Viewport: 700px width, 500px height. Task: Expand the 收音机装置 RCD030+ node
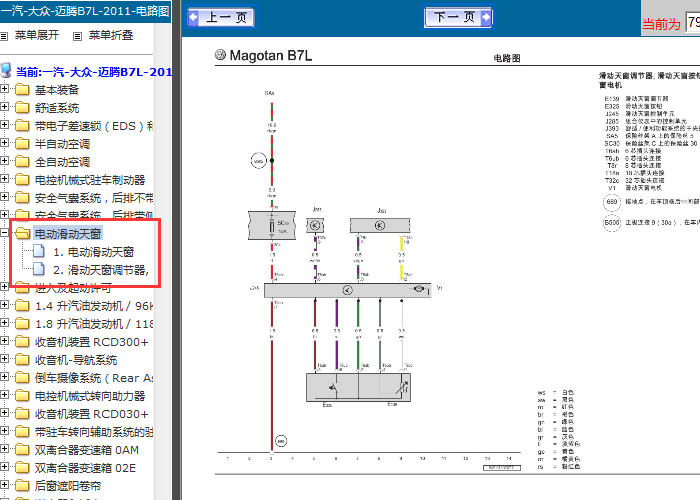[x=4, y=412]
